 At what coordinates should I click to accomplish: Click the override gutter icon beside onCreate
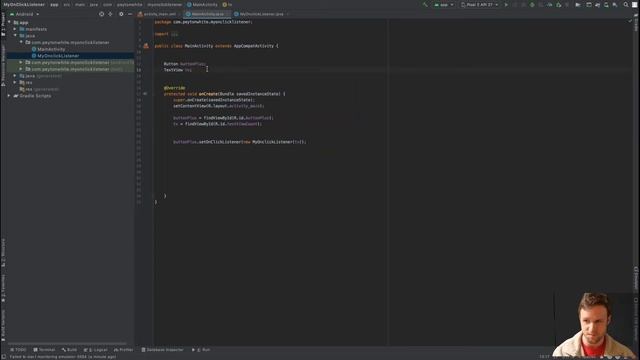tap(145, 93)
